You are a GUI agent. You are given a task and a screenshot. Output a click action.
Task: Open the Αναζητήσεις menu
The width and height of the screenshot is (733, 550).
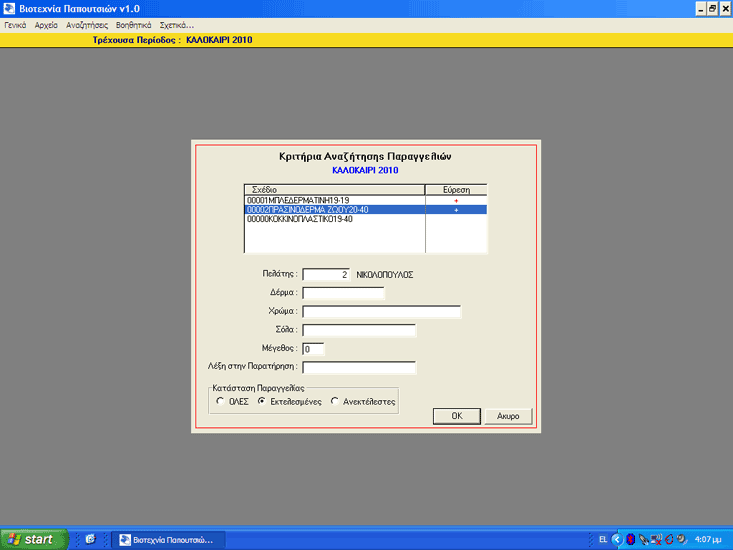tap(86, 25)
